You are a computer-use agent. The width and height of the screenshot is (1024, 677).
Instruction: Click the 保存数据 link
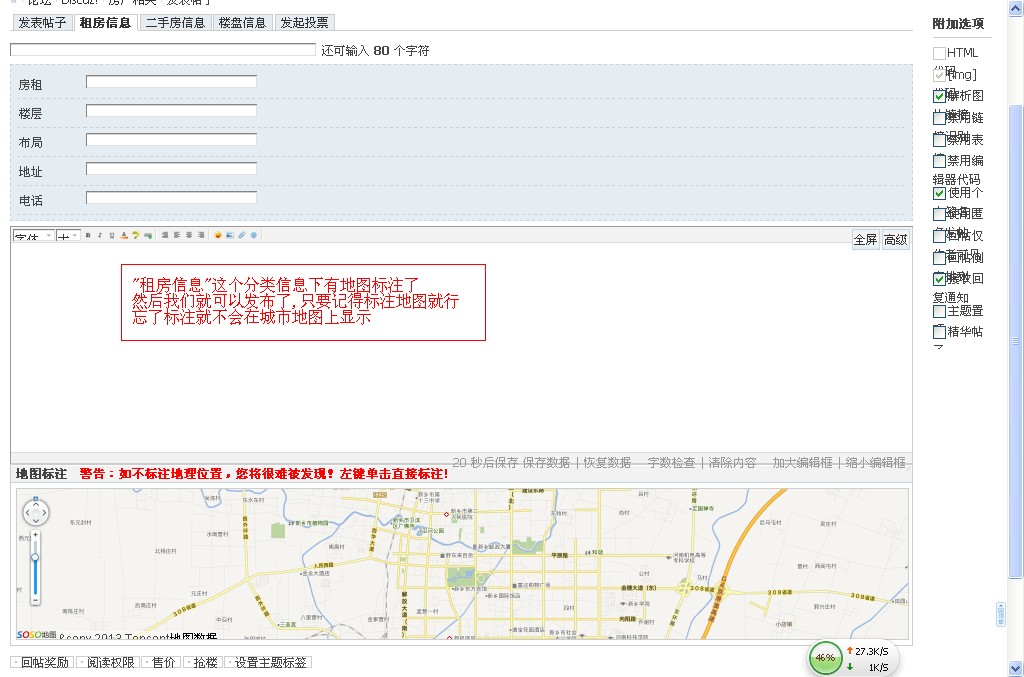pyautogui.click(x=546, y=462)
